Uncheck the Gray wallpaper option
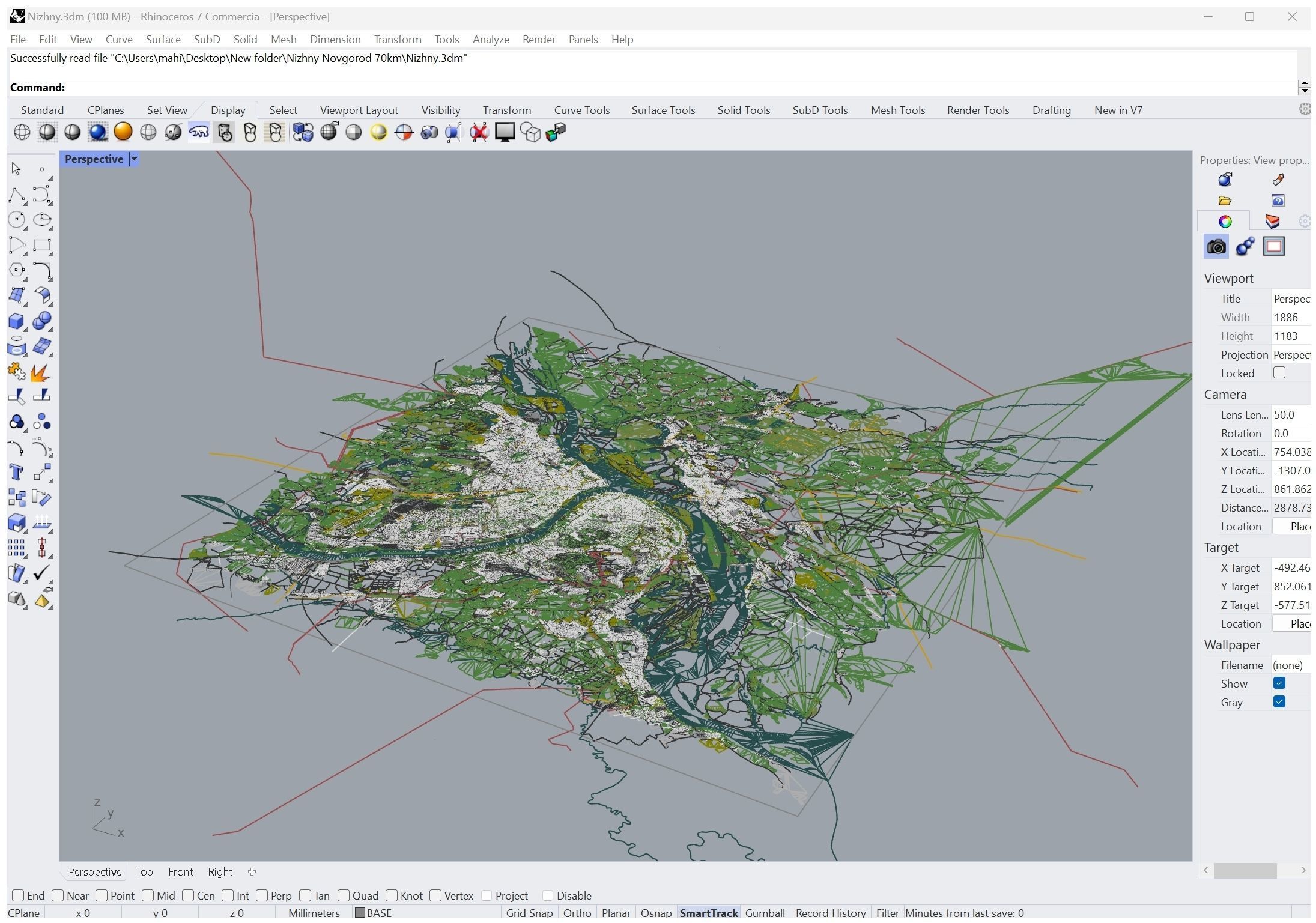Image resolution: width=1316 pixels, height=923 pixels. coord(1279,702)
